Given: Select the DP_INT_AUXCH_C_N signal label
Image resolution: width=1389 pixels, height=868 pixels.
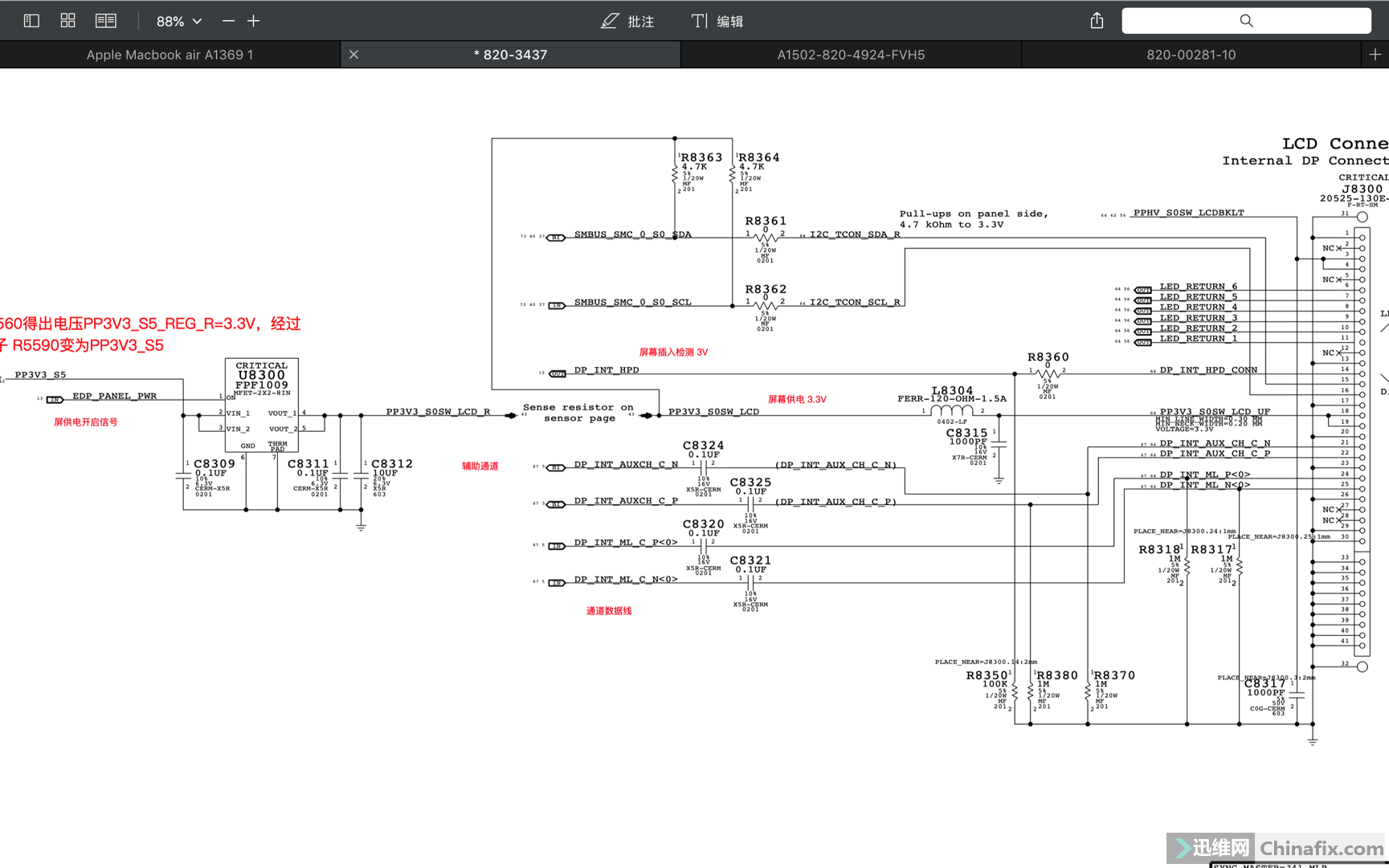Looking at the screenshot, I should (626, 464).
